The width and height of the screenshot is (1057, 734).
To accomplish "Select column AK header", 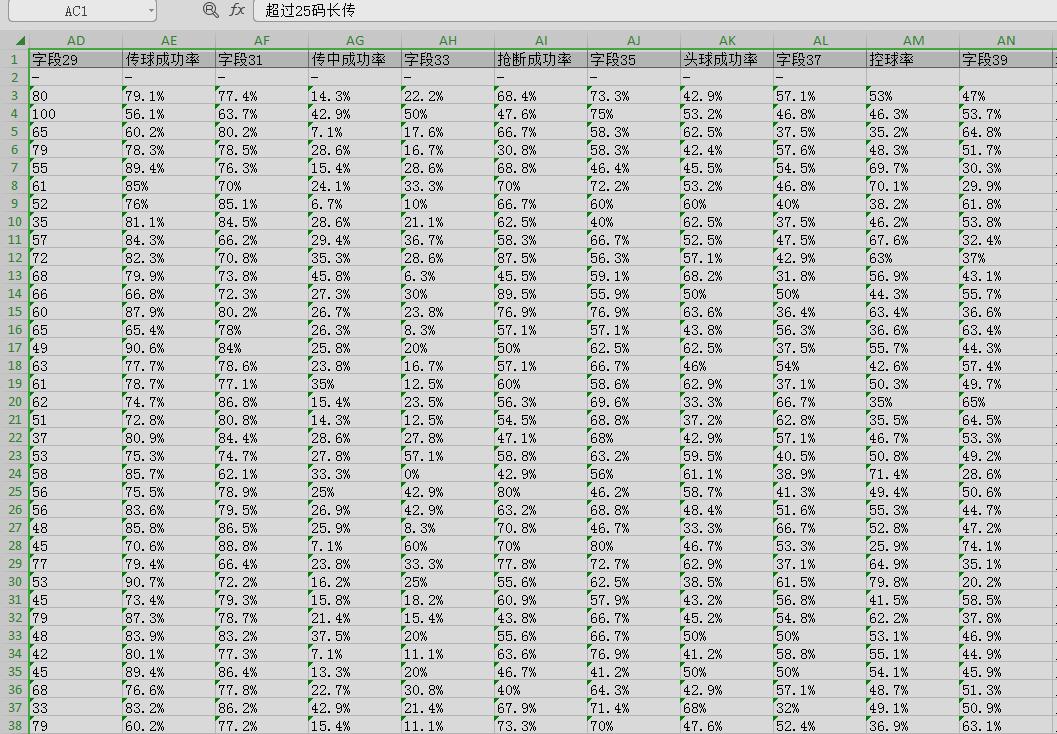I will pyautogui.click(x=727, y=40).
